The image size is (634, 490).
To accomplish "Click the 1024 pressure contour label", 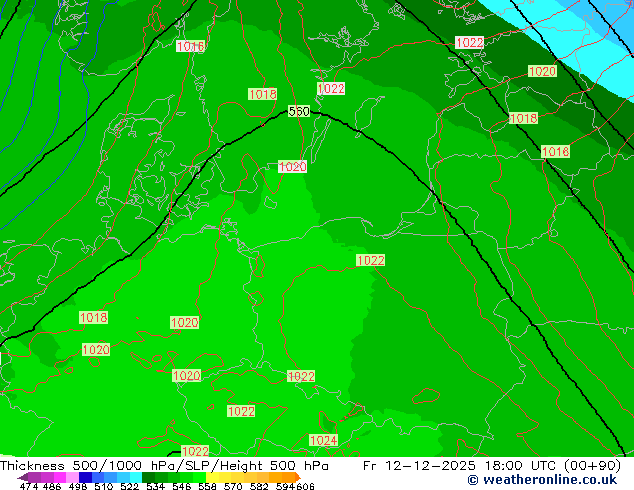I will (x=323, y=440).
